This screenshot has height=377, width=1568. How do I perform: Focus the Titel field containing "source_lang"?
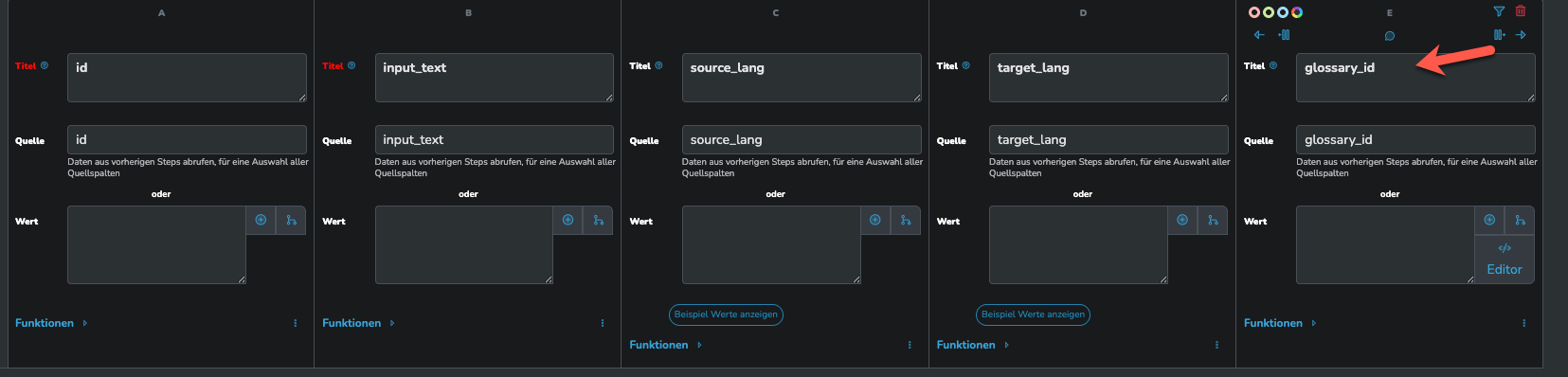[x=802, y=78]
